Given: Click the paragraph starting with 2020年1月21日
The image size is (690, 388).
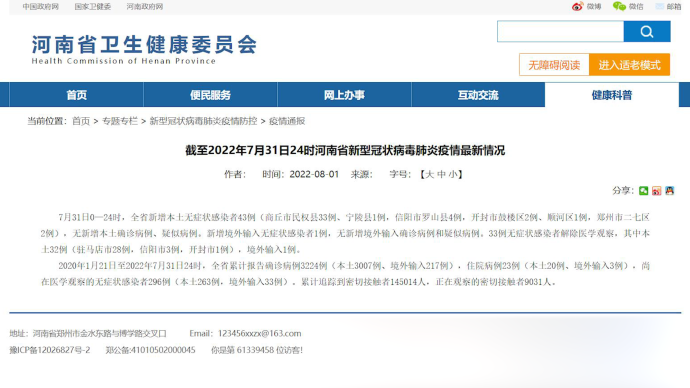Looking at the screenshot, I should coord(345,274).
